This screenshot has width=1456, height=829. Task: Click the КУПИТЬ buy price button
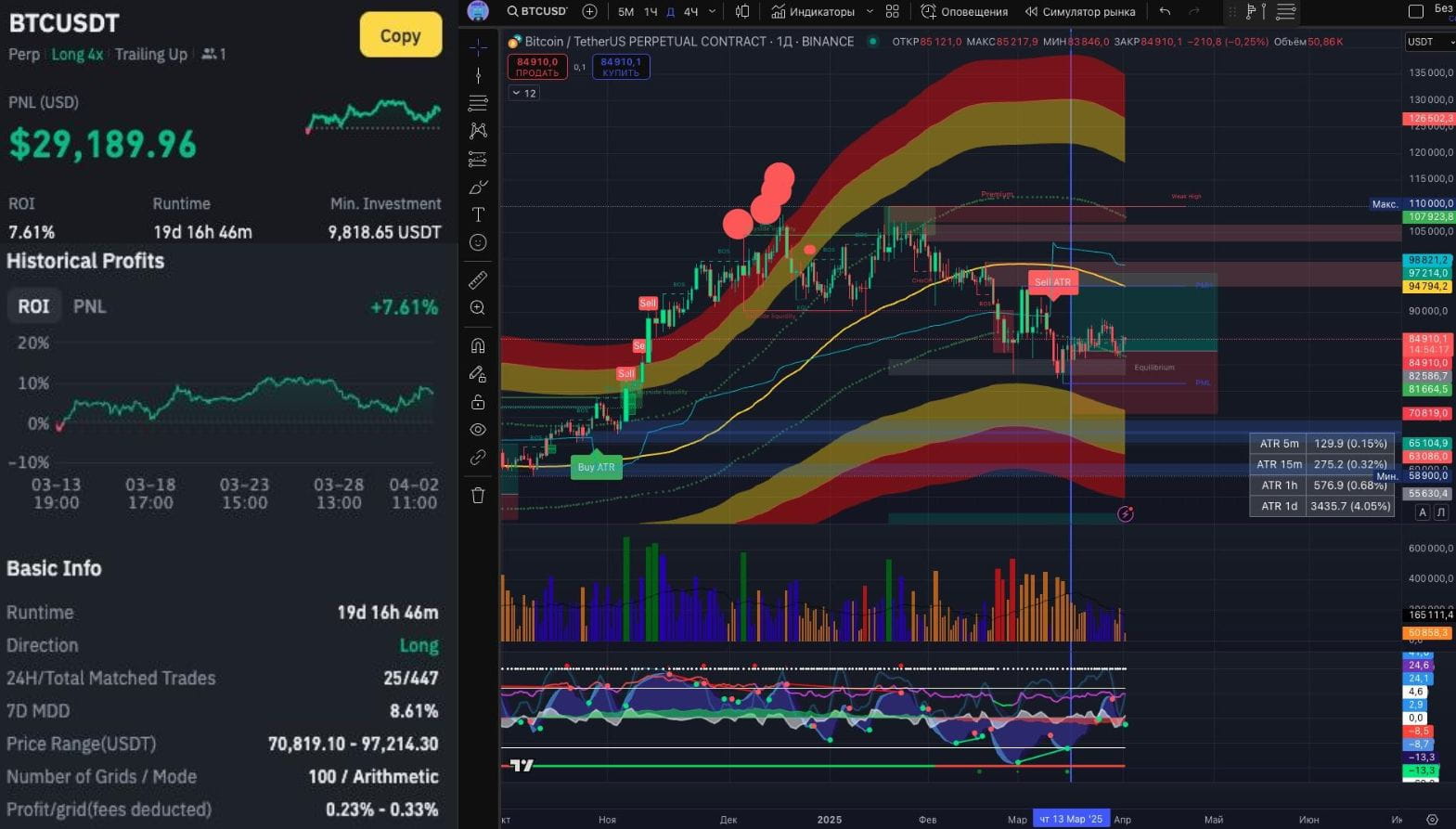coord(621,67)
